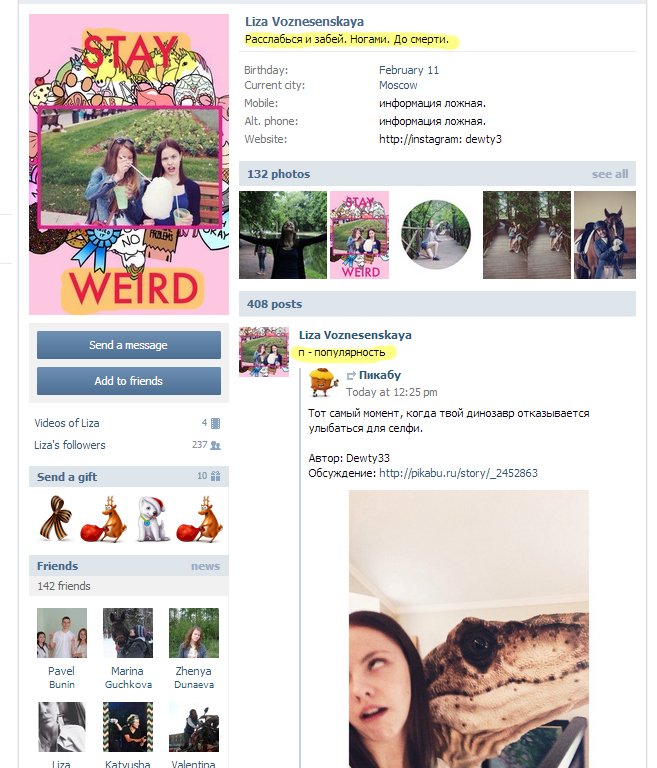
Task: Open the Friends news link
Action: pos(205,566)
